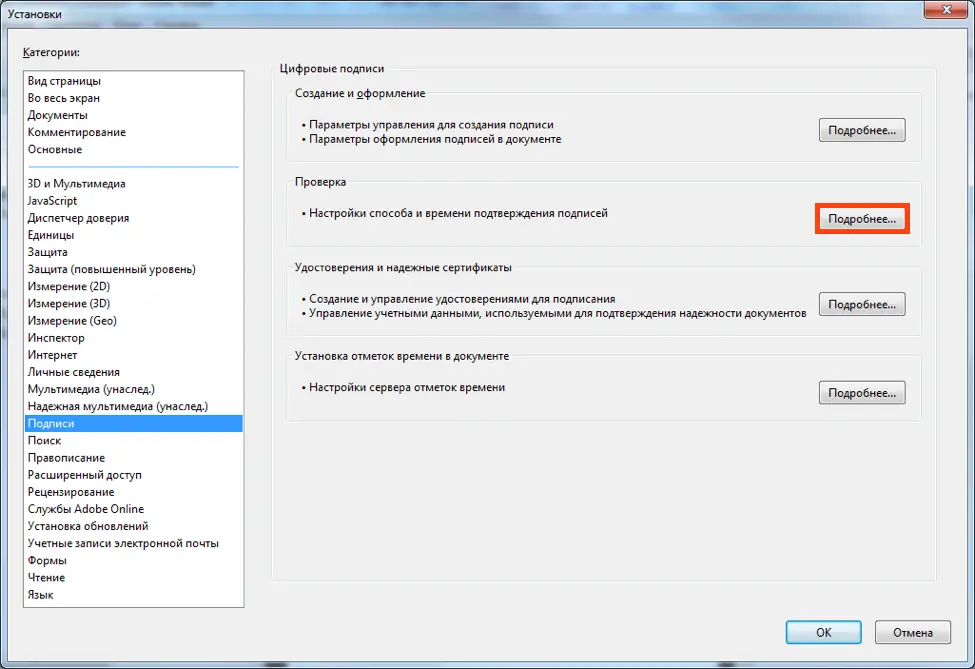Screen dimensions: 975x669
Task: Open JavaScript preferences category
Action: pyautogui.click(x=53, y=201)
